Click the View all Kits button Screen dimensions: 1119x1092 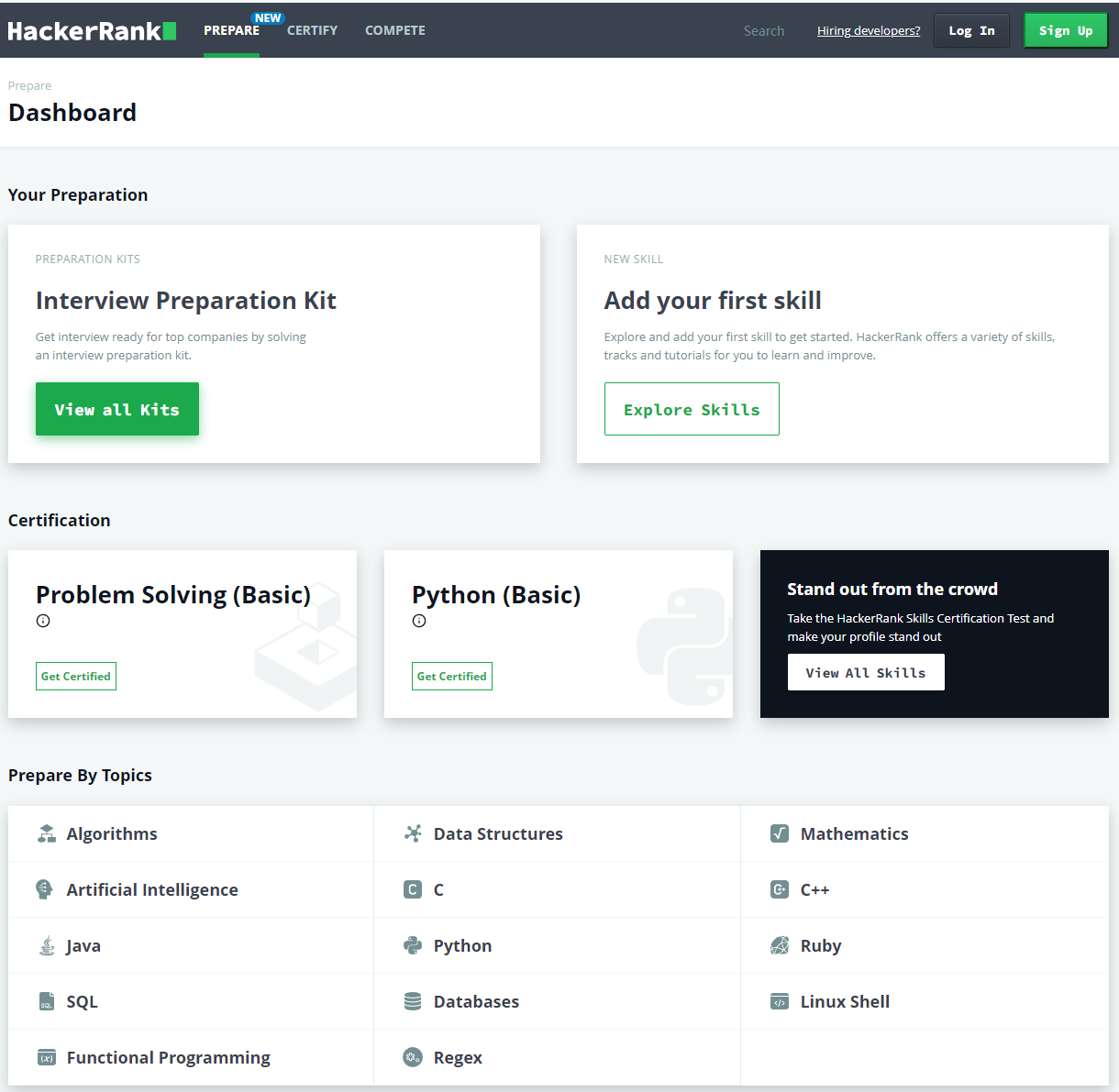click(117, 409)
